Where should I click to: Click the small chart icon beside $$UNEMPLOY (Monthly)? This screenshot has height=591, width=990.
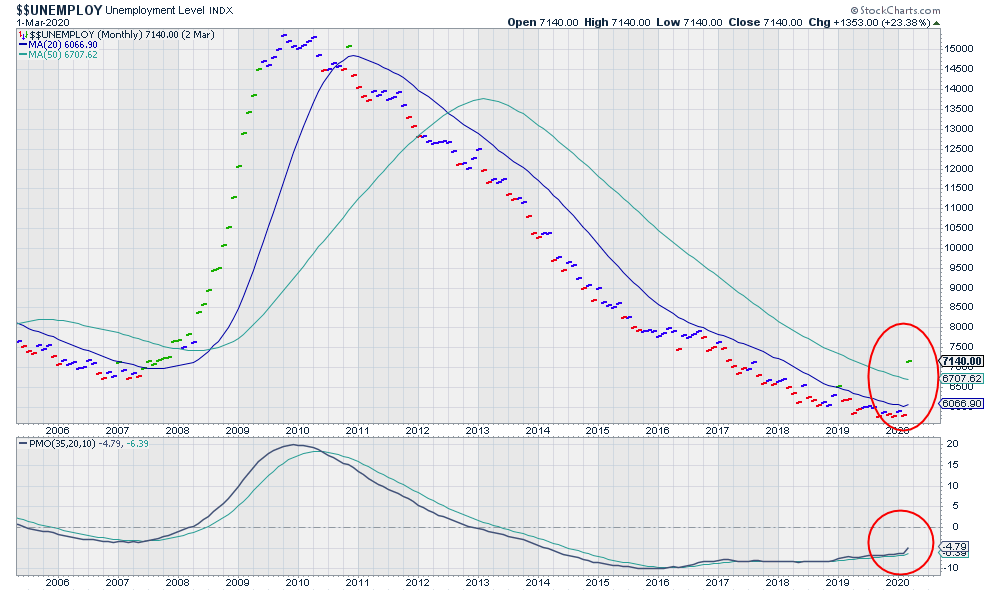[x=22, y=34]
